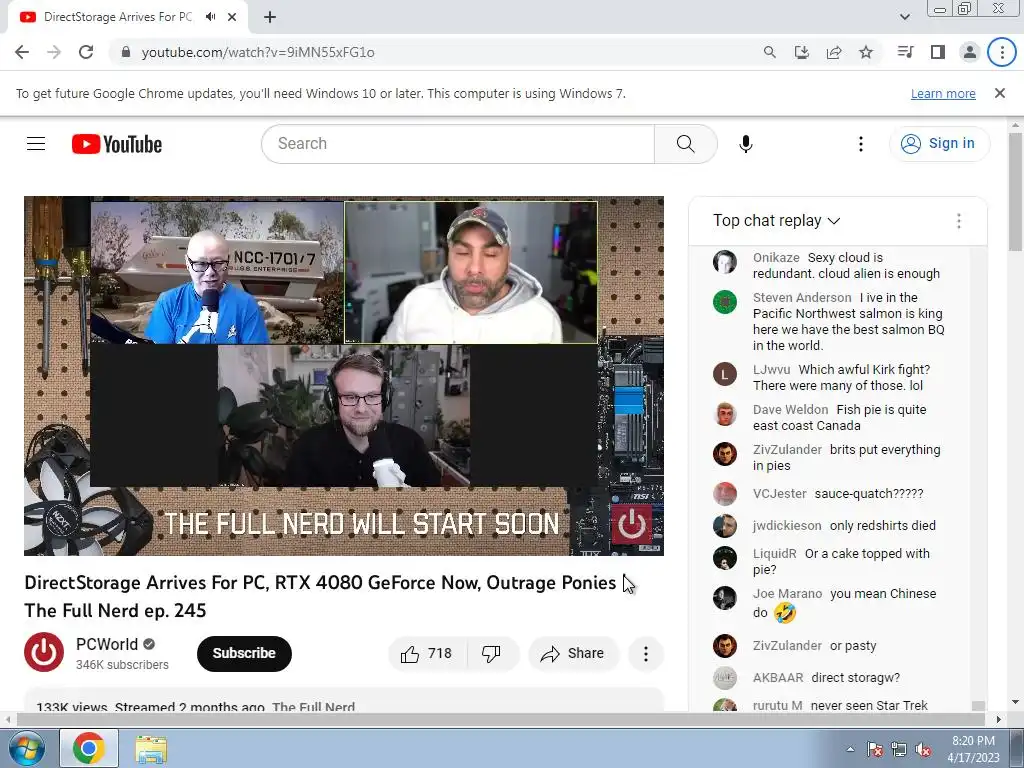Open the media control icon in Chrome's toolbar
This screenshot has width=1024, height=768.
coord(905,52)
